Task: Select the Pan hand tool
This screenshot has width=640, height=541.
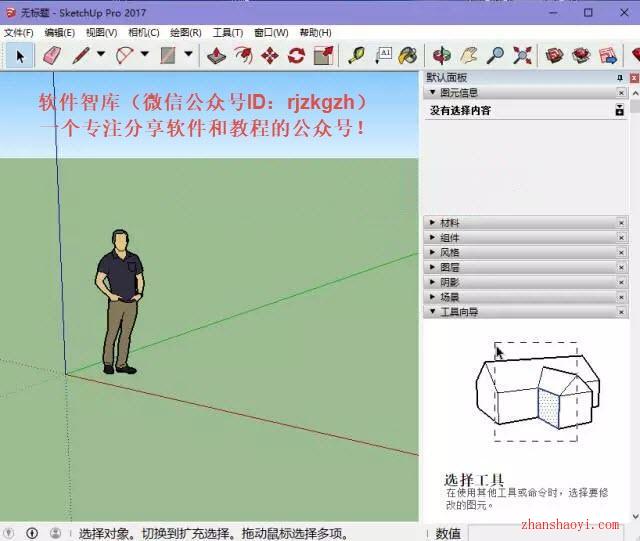Action: tap(469, 56)
